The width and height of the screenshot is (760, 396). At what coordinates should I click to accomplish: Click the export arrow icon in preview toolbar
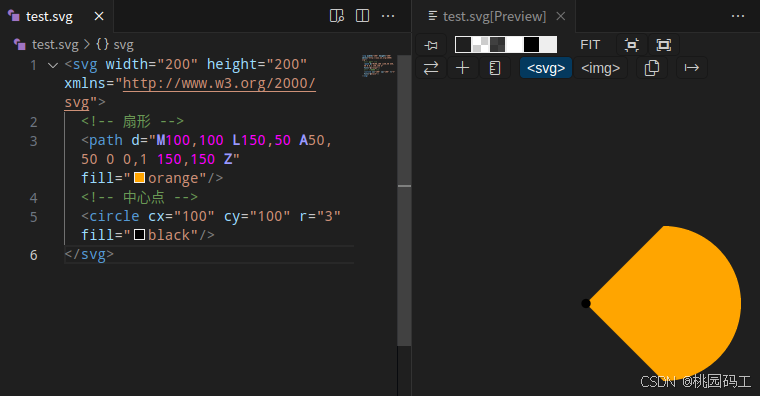click(692, 68)
